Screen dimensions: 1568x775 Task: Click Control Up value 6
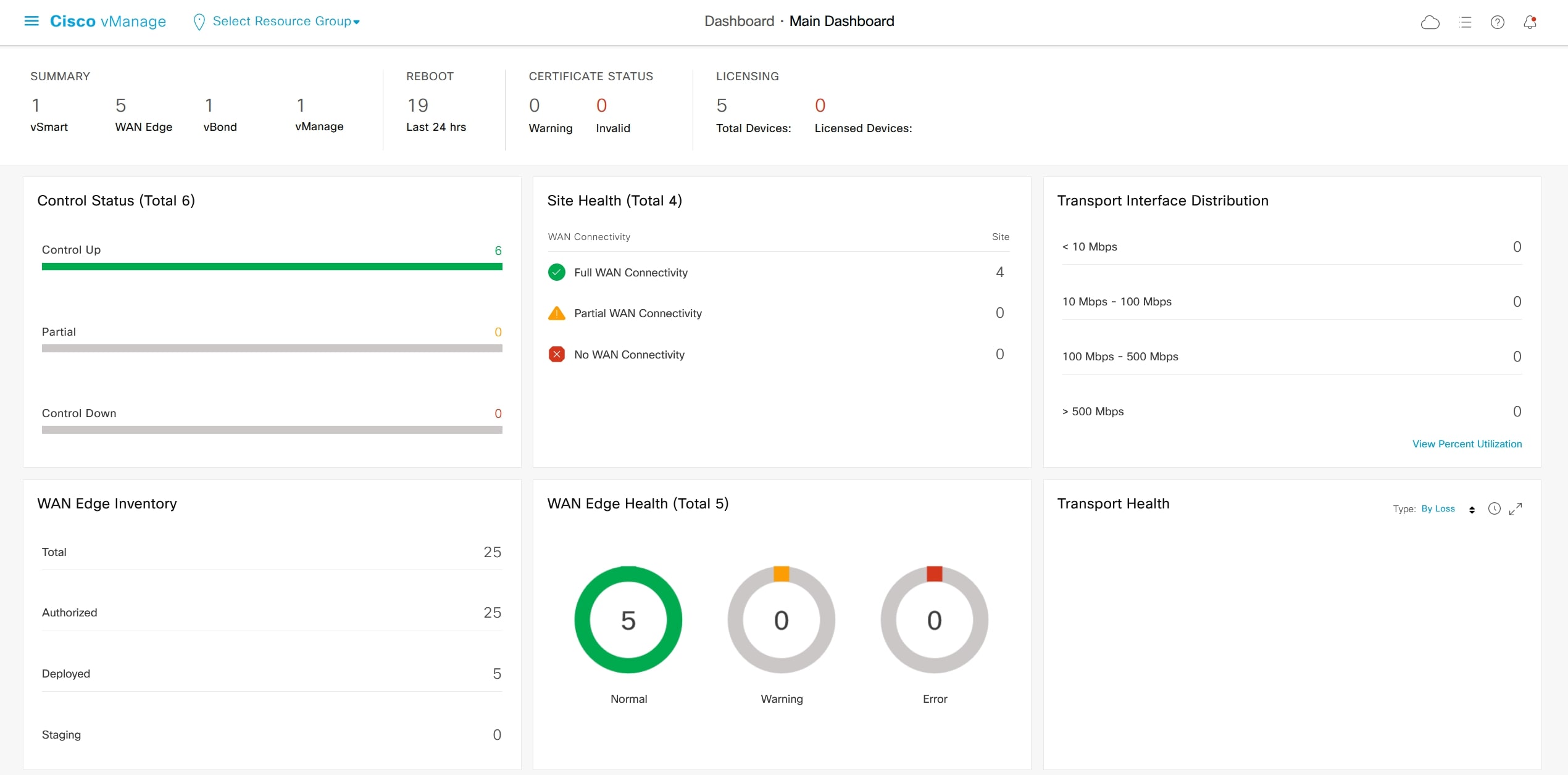click(498, 251)
